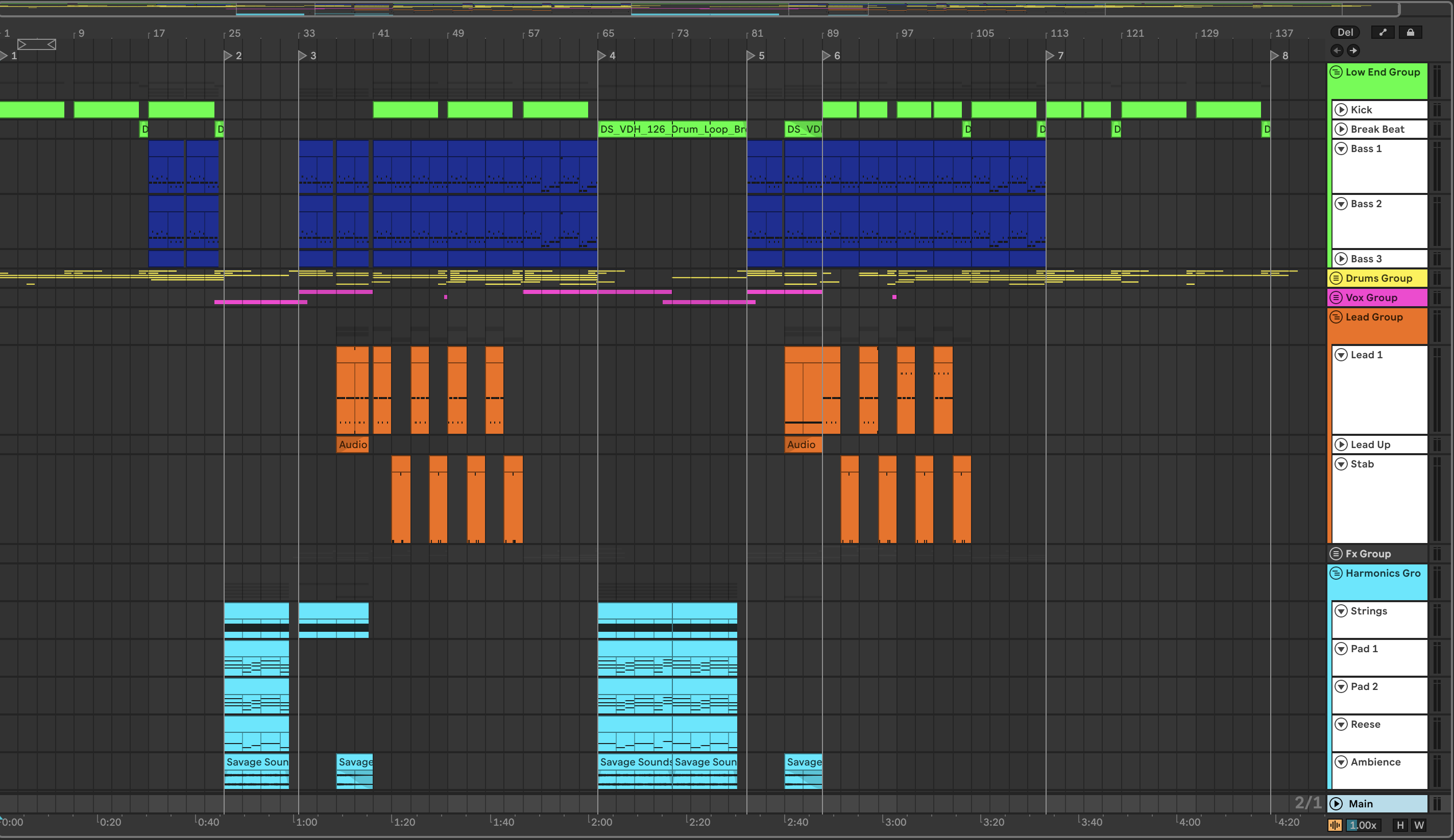Toggle automation mode button
This screenshot has height=840, width=1454.
pos(1383,32)
